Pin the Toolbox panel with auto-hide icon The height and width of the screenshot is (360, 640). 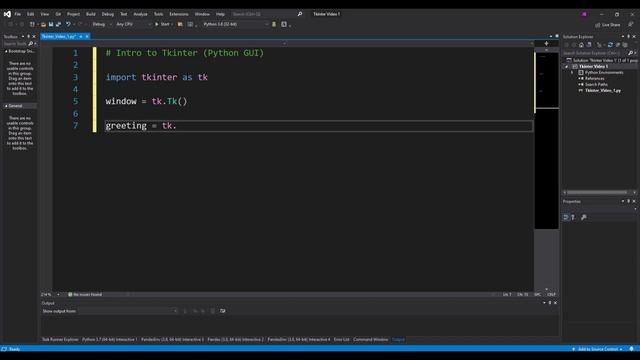(x=28, y=36)
